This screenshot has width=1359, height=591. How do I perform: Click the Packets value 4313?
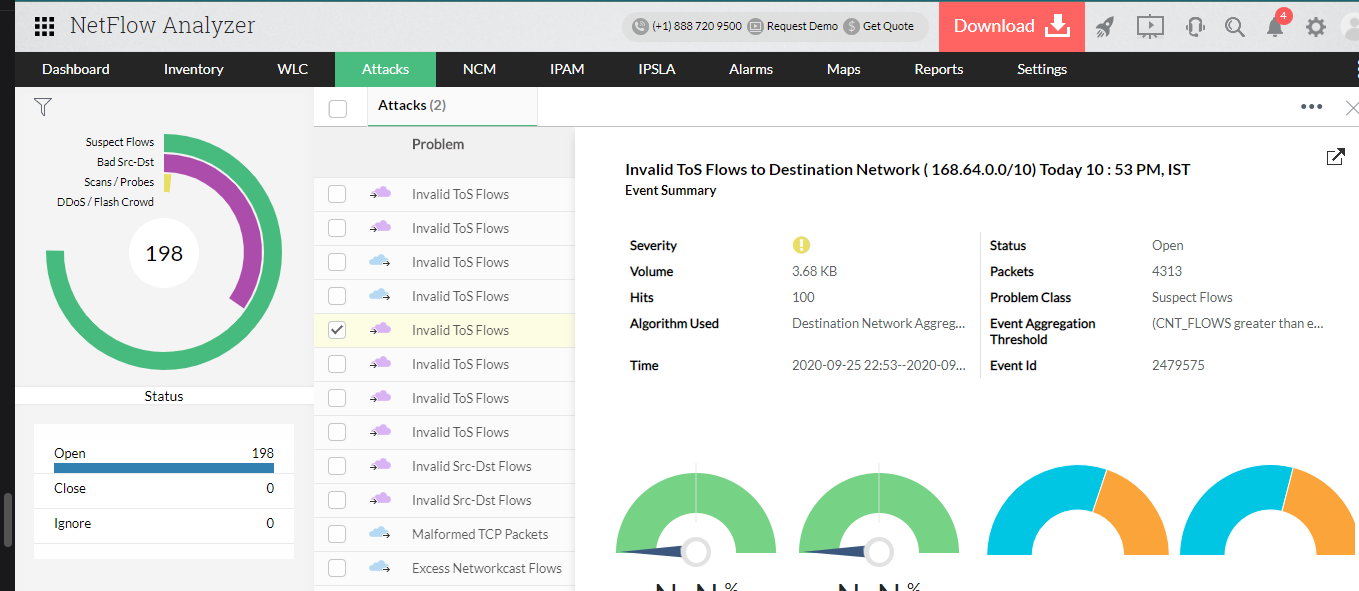(x=1167, y=271)
